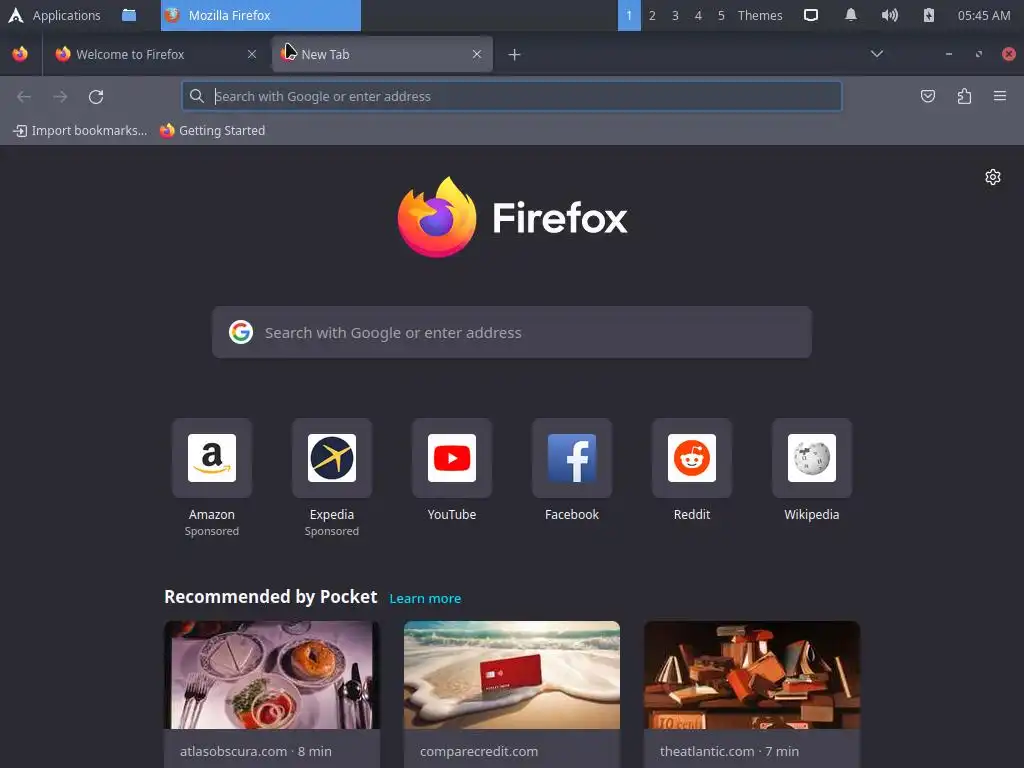Click the battery power icon
Image resolution: width=1024 pixels, height=768 pixels.
coord(929,15)
